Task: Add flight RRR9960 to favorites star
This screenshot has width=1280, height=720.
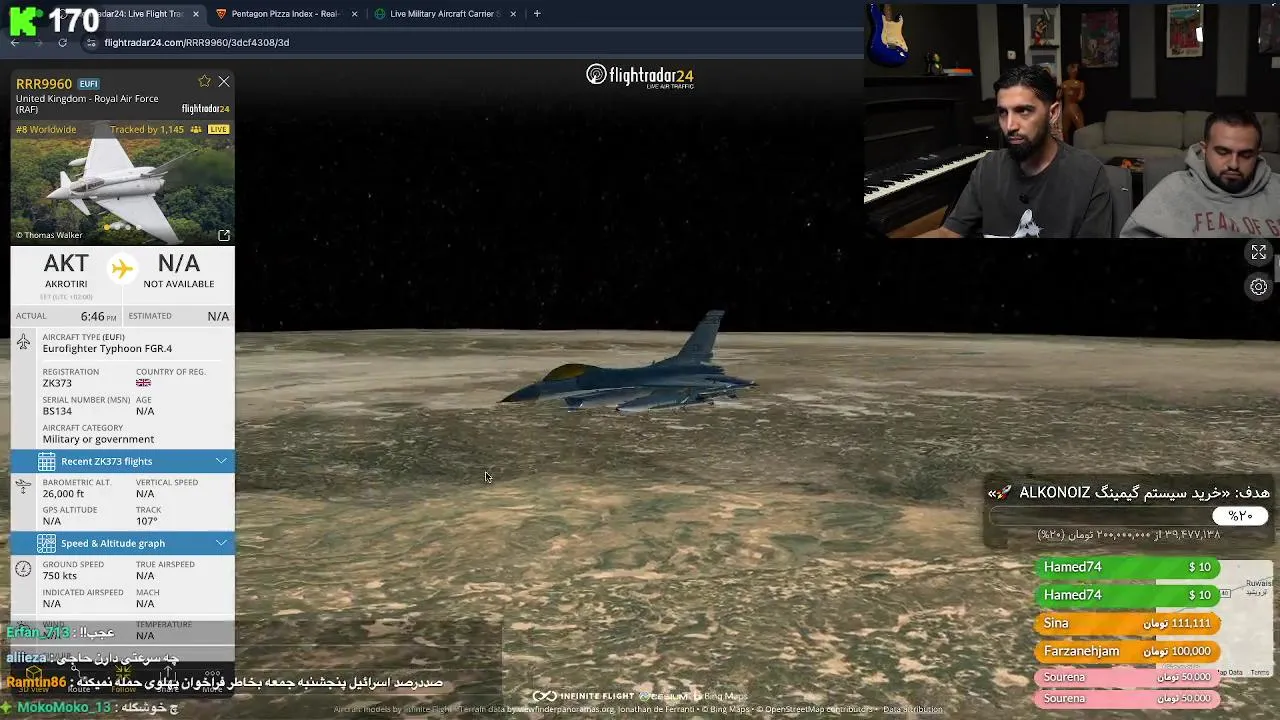Action: coord(204,82)
